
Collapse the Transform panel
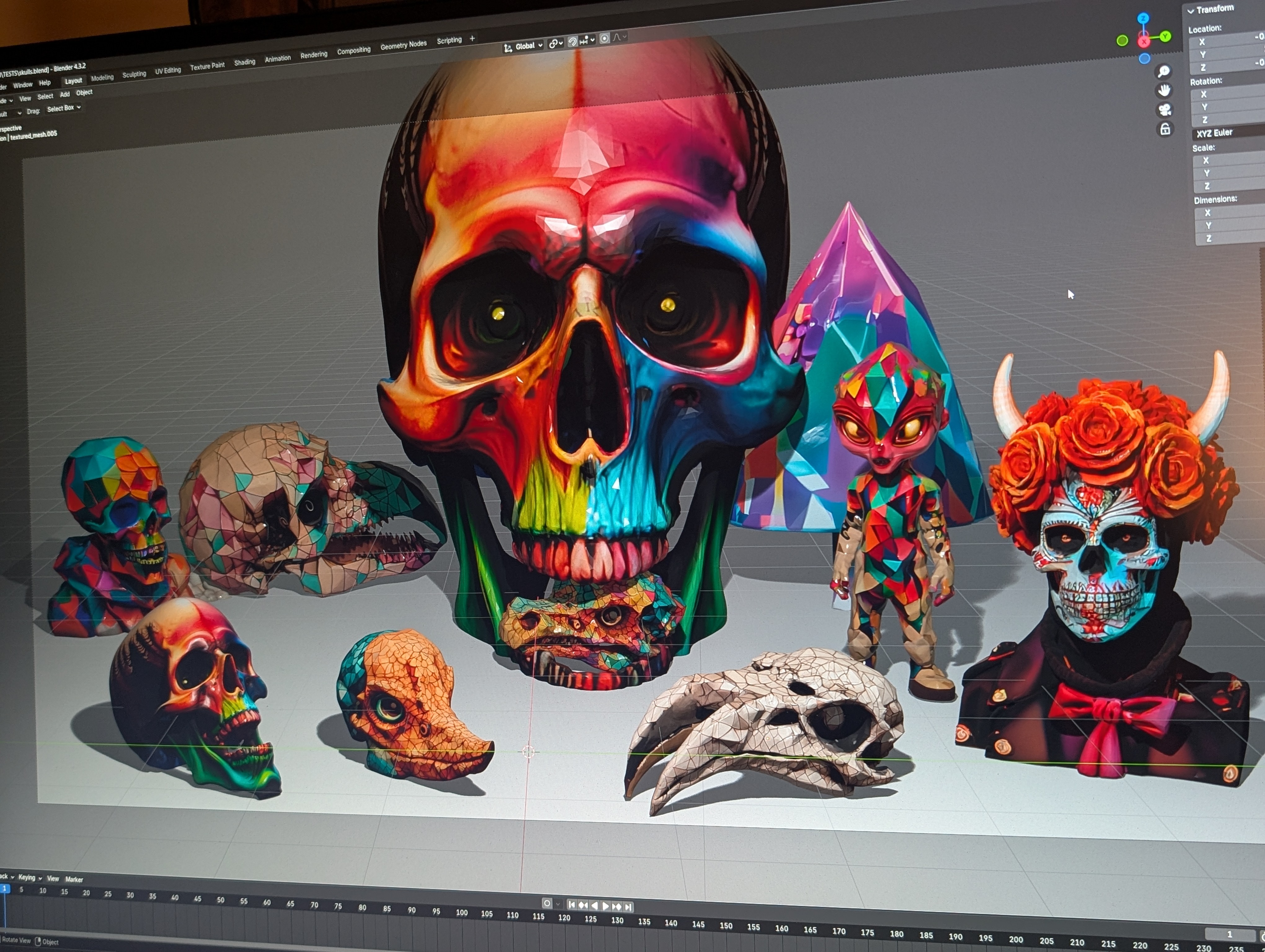click(x=1191, y=10)
